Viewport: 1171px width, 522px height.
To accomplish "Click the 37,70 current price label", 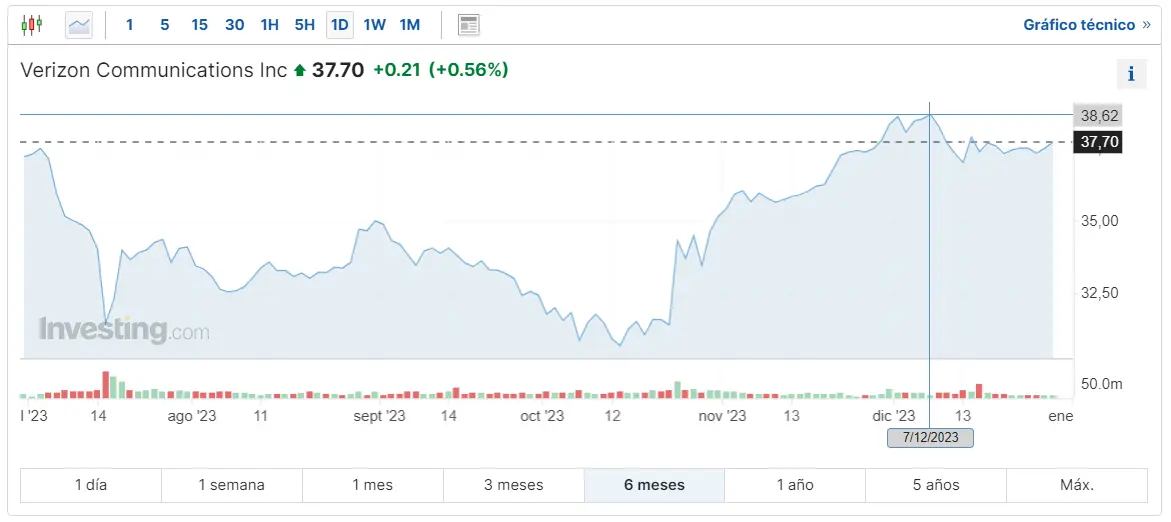I will [x=1098, y=142].
